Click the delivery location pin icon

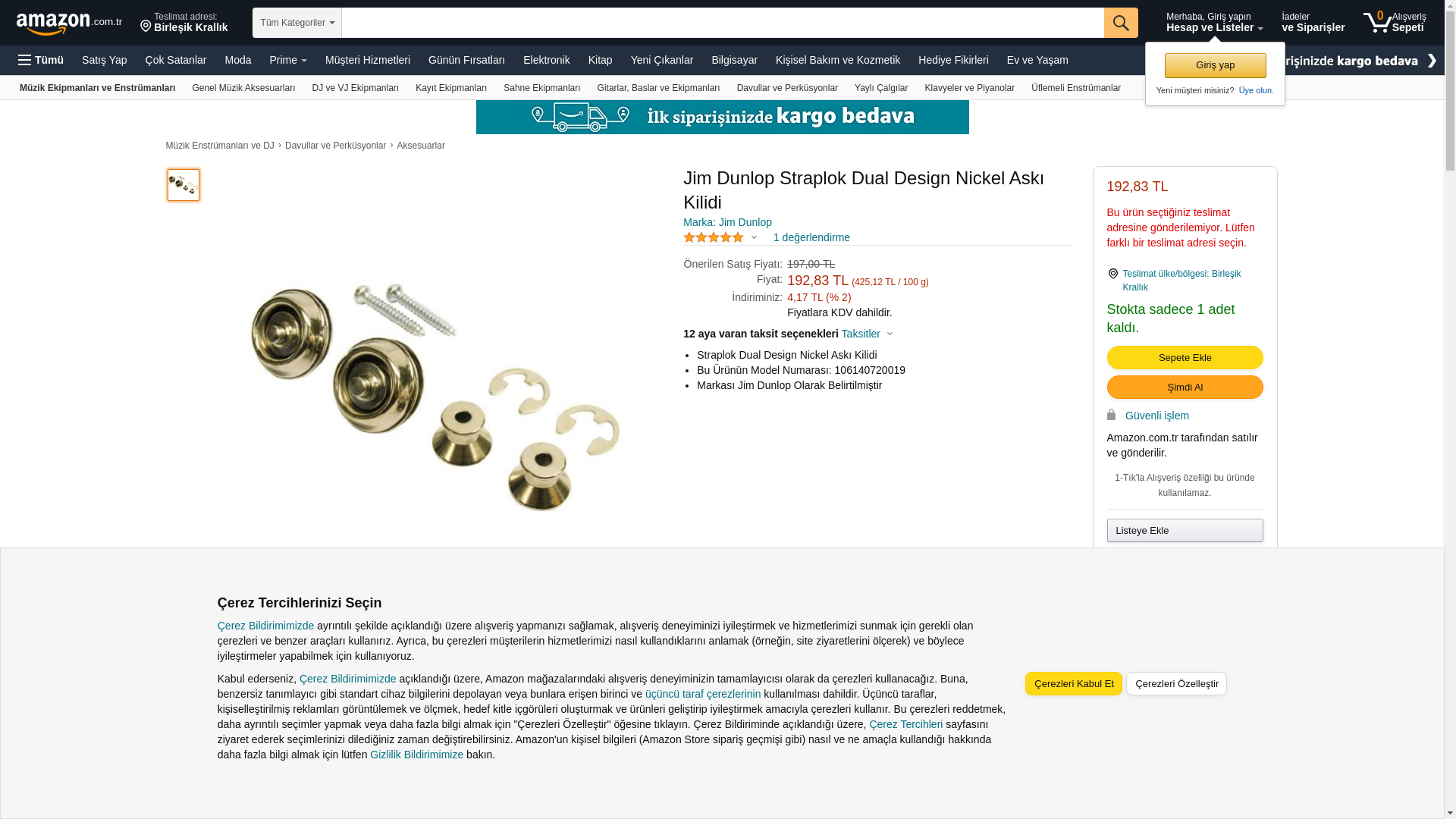click(146, 27)
